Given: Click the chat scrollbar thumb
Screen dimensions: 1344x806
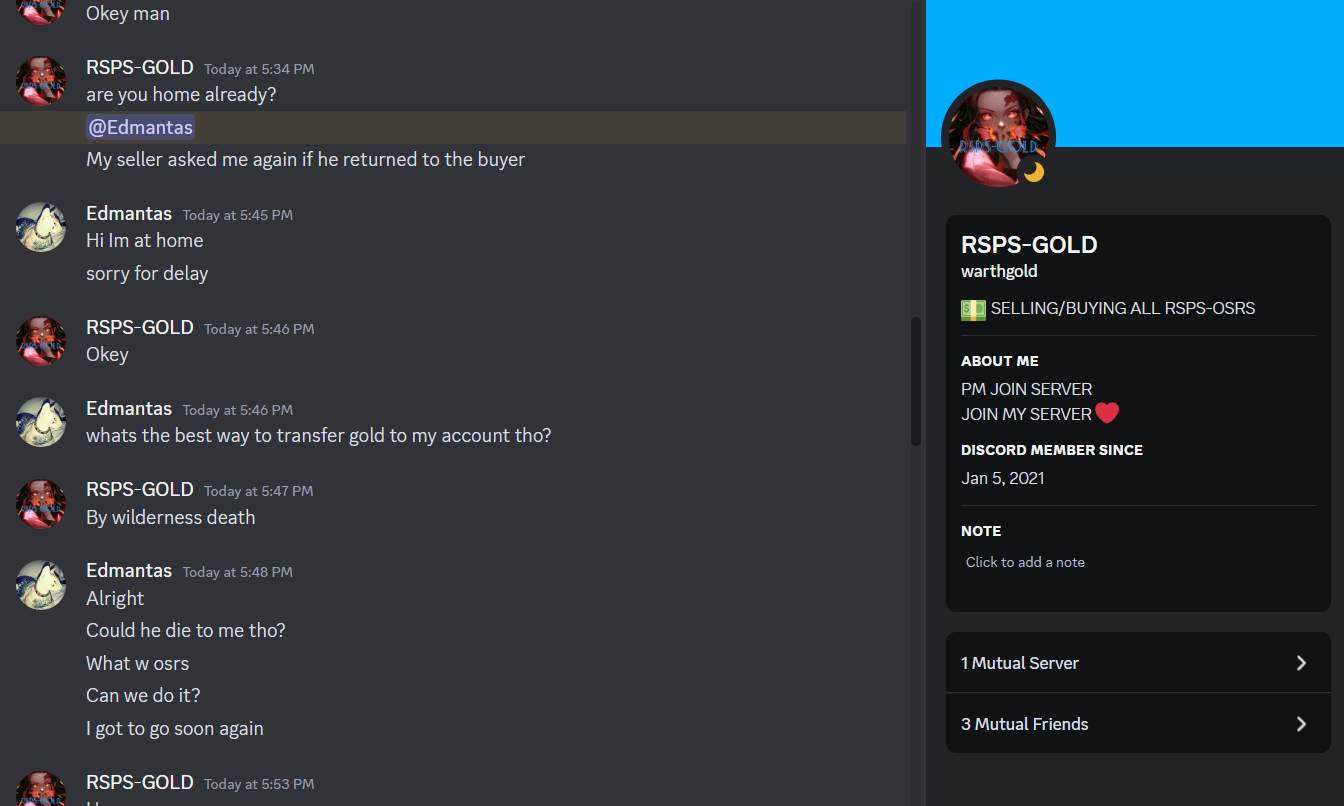Looking at the screenshot, I should pyautogui.click(x=915, y=382).
